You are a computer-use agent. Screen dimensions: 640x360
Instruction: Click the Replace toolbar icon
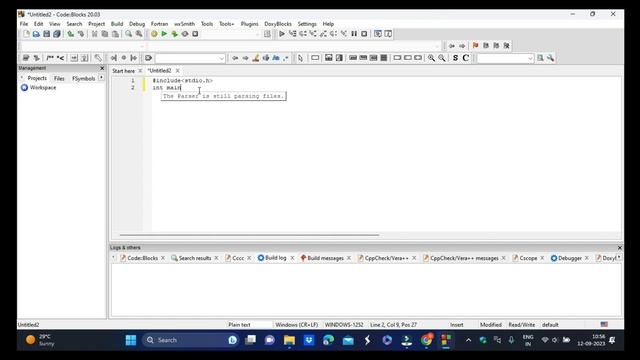click(x=139, y=34)
